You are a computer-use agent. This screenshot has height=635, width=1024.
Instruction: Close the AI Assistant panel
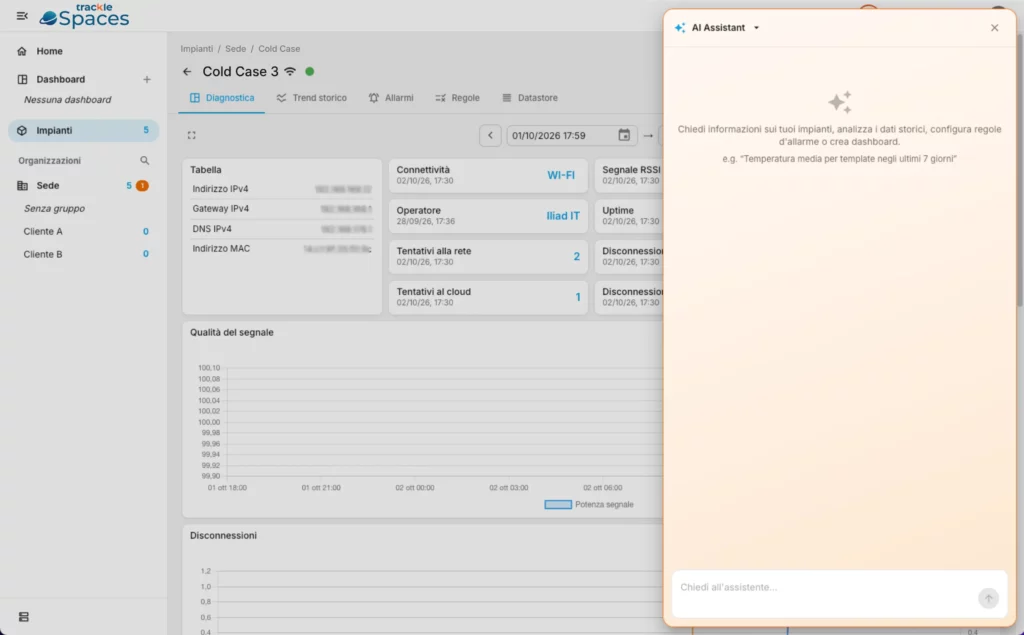coord(994,27)
